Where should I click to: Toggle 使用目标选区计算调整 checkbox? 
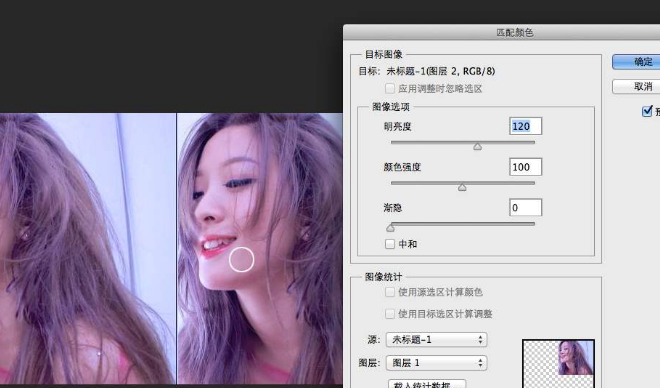coord(390,314)
